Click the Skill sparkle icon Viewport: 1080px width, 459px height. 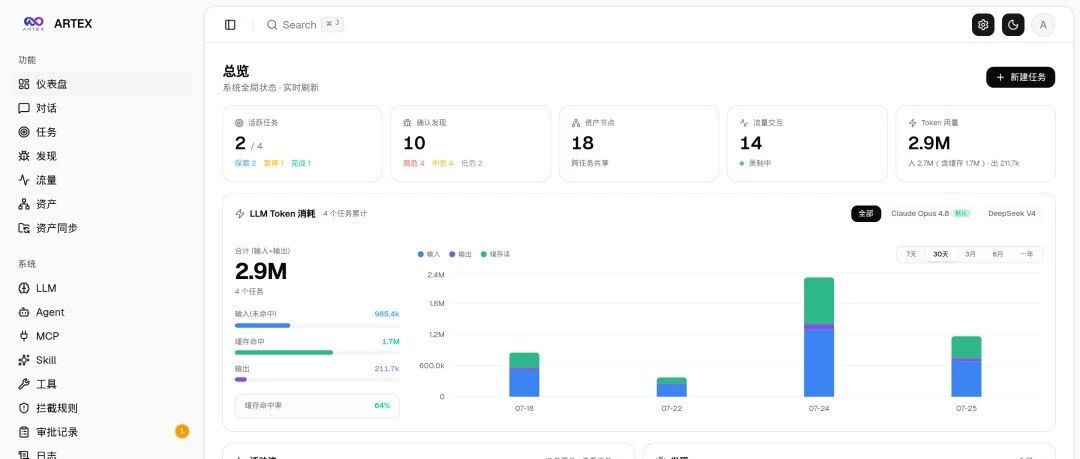pos(24,360)
